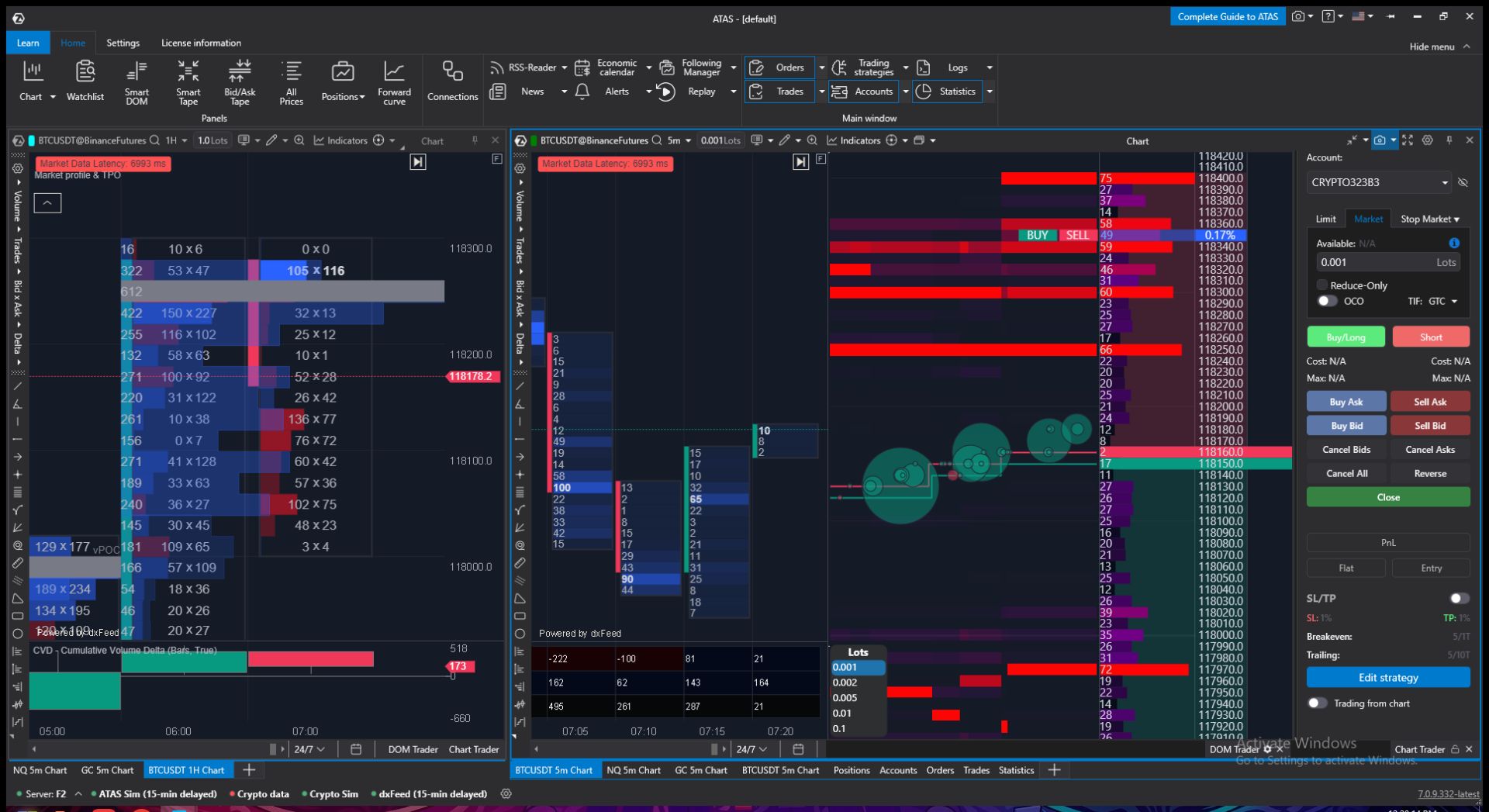Enable the Reduce-Only checkbox

(x=1322, y=285)
